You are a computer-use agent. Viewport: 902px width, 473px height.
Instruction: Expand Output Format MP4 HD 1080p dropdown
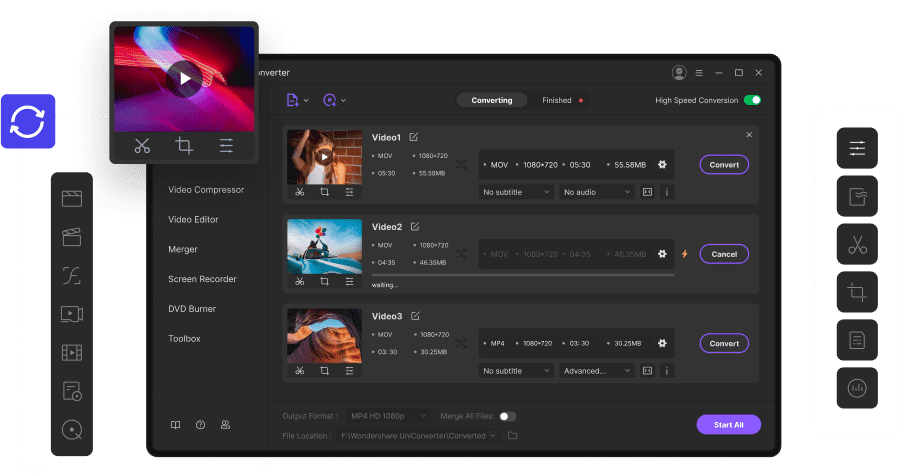tap(388, 415)
